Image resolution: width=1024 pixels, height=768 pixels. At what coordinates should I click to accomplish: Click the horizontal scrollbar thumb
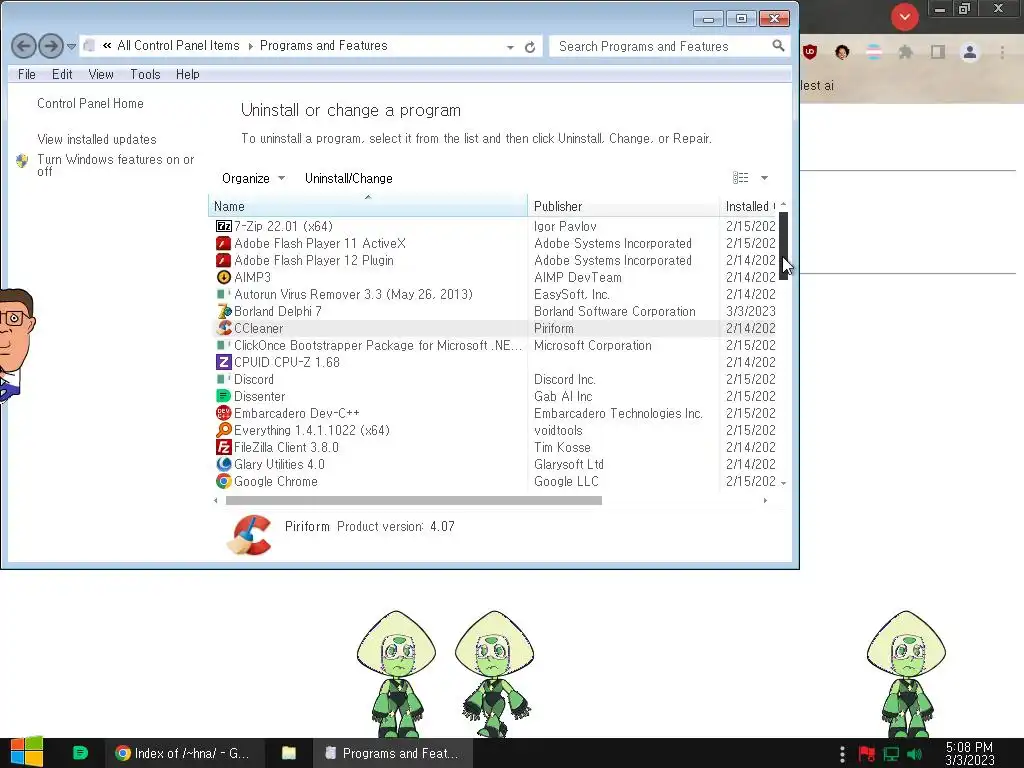(x=413, y=500)
